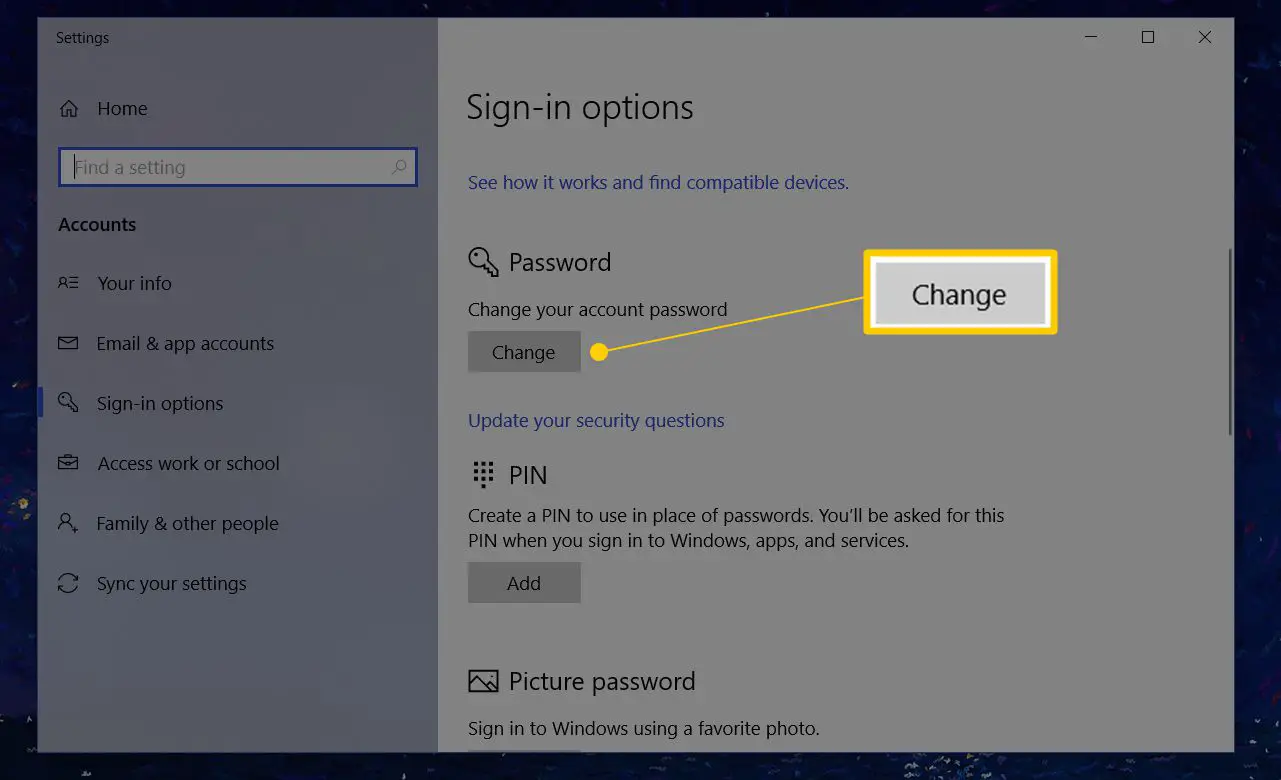Image resolution: width=1281 pixels, height=780 pixels.
Task: Click the Access work or school briefcase icon
Action: [x=68, y=463]
